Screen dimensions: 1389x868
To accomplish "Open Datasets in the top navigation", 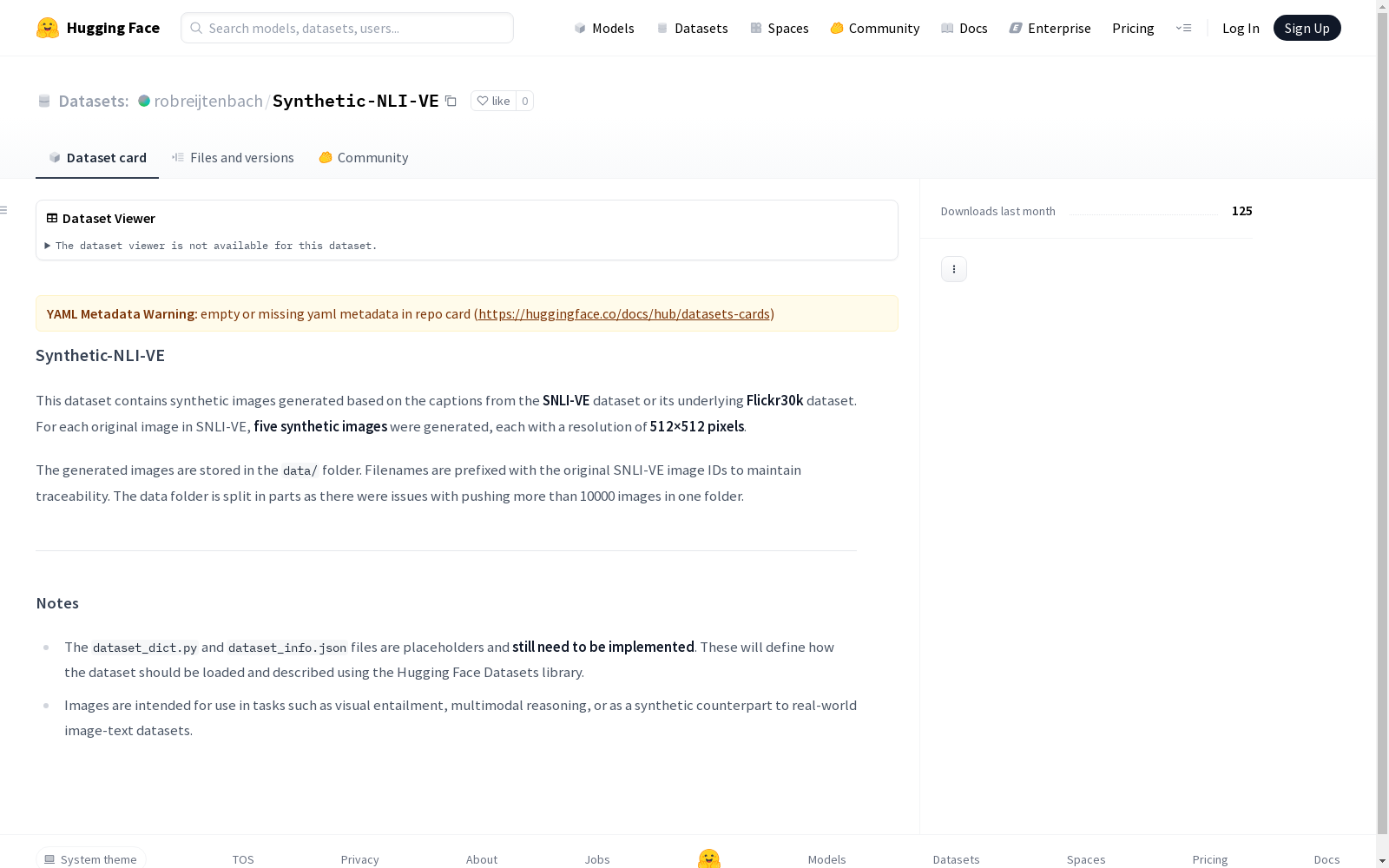I will click(x=693, y=28).
